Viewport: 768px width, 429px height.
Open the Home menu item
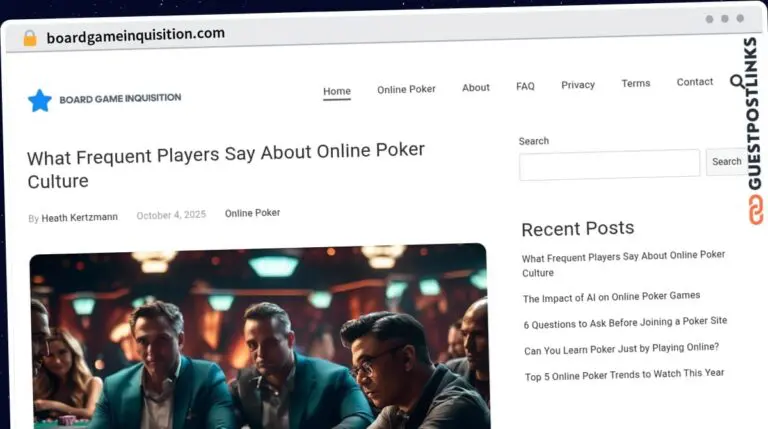336,91
